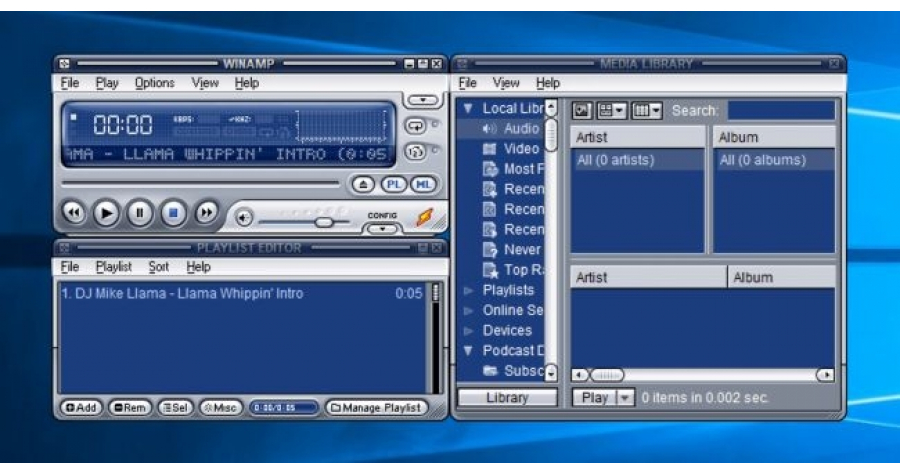
Task: Click the Most Played tree item icon
Action: pos(490,169)
